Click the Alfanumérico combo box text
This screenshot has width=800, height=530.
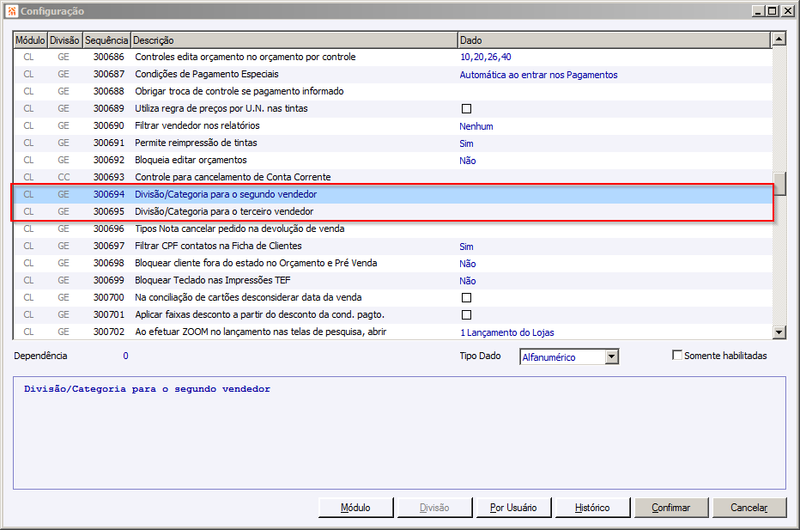549,357
